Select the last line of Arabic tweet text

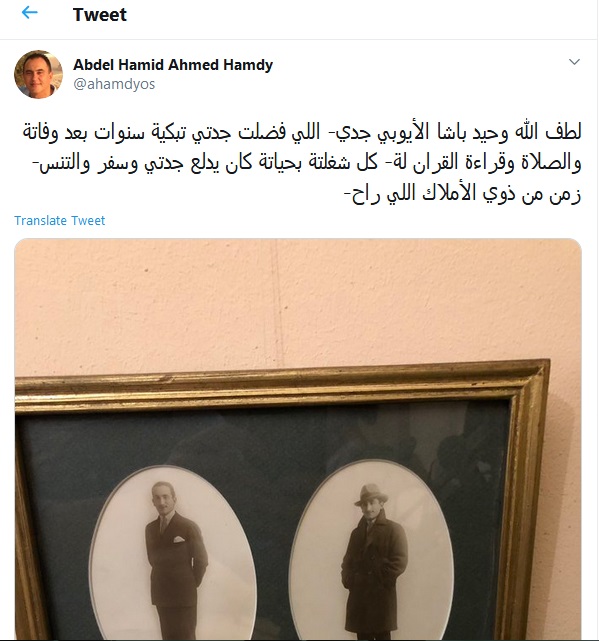click(x=463, y=193)
